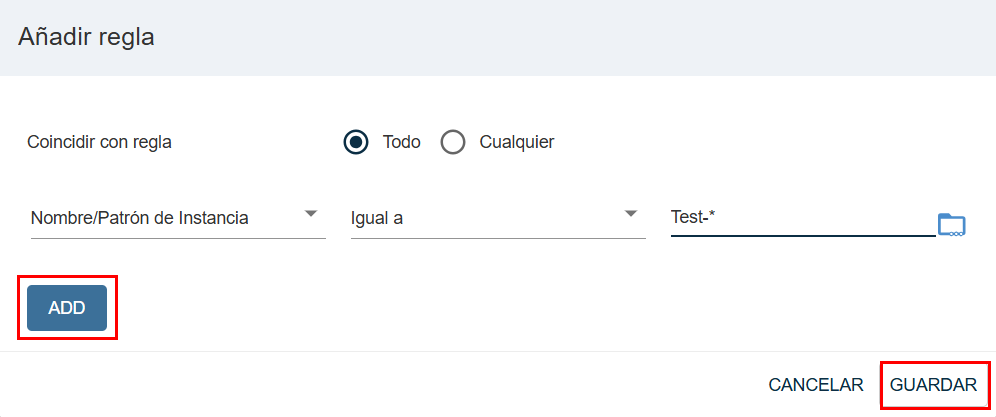Image resolution: width=996 pixels, height=417 pixels.
Task: Click the "Test-*" pattern text
Action: (693, 217)
